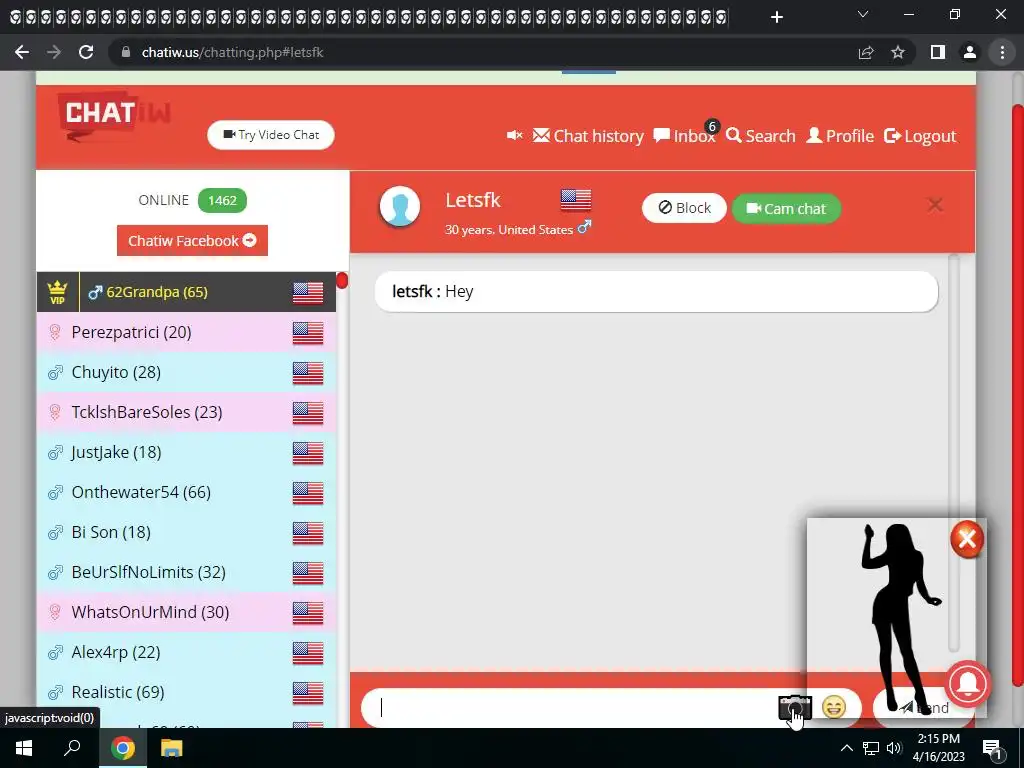
Task: Click the US flag on 62Grandpa row
Action: (308, 293)
